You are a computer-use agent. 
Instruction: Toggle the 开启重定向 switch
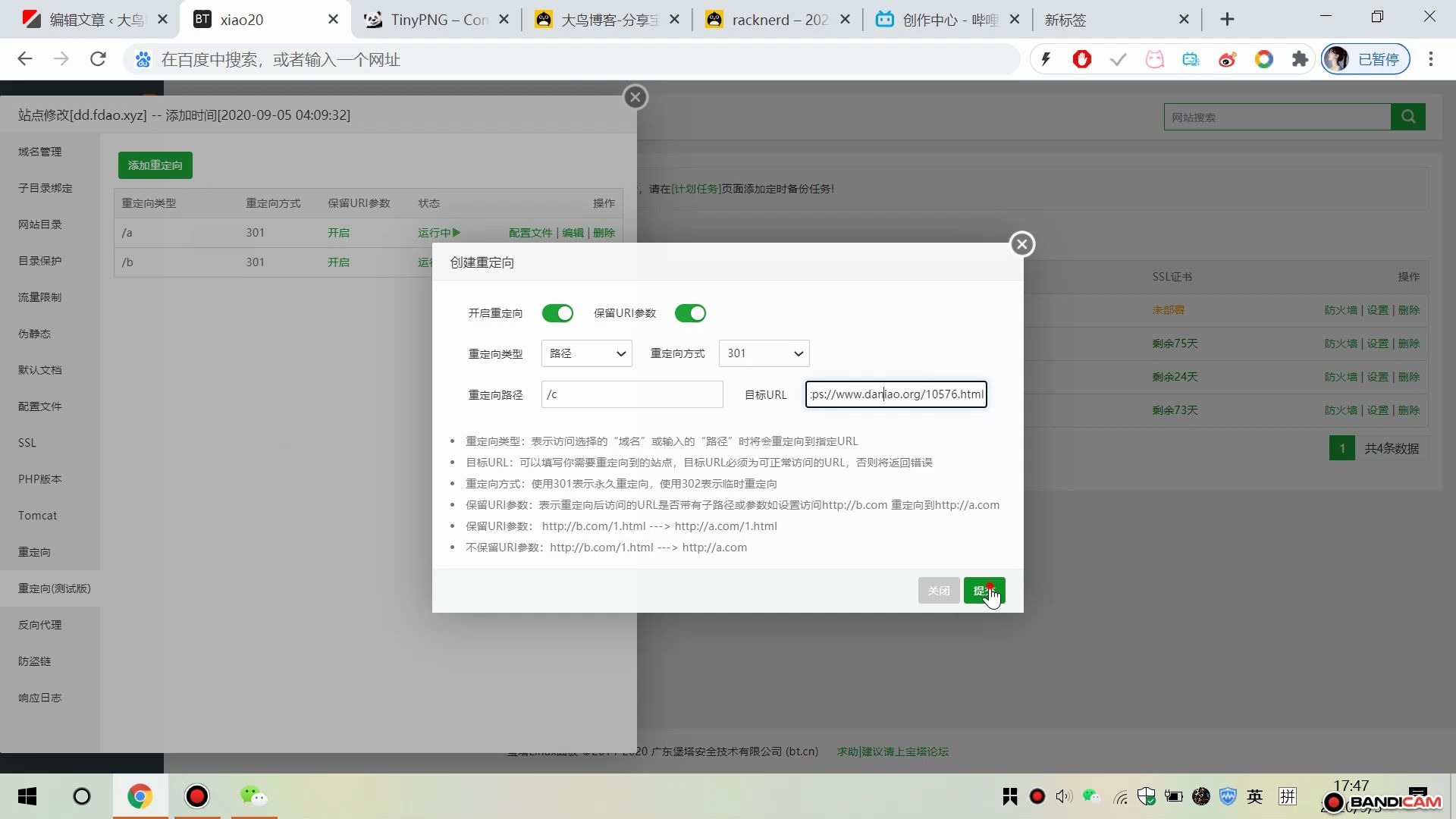pos(557,313)
